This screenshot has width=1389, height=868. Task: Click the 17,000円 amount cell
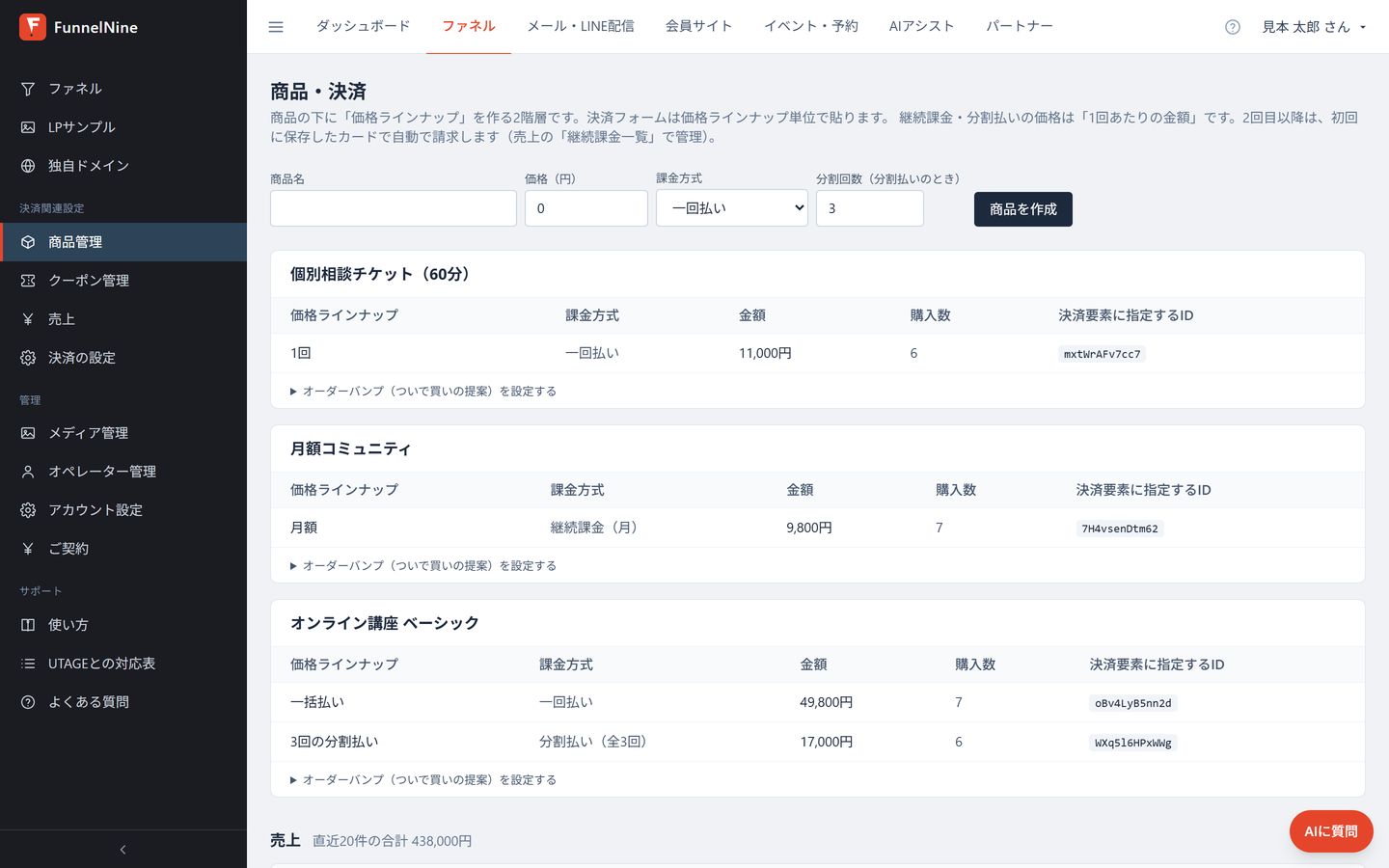(x=827, y=743)
